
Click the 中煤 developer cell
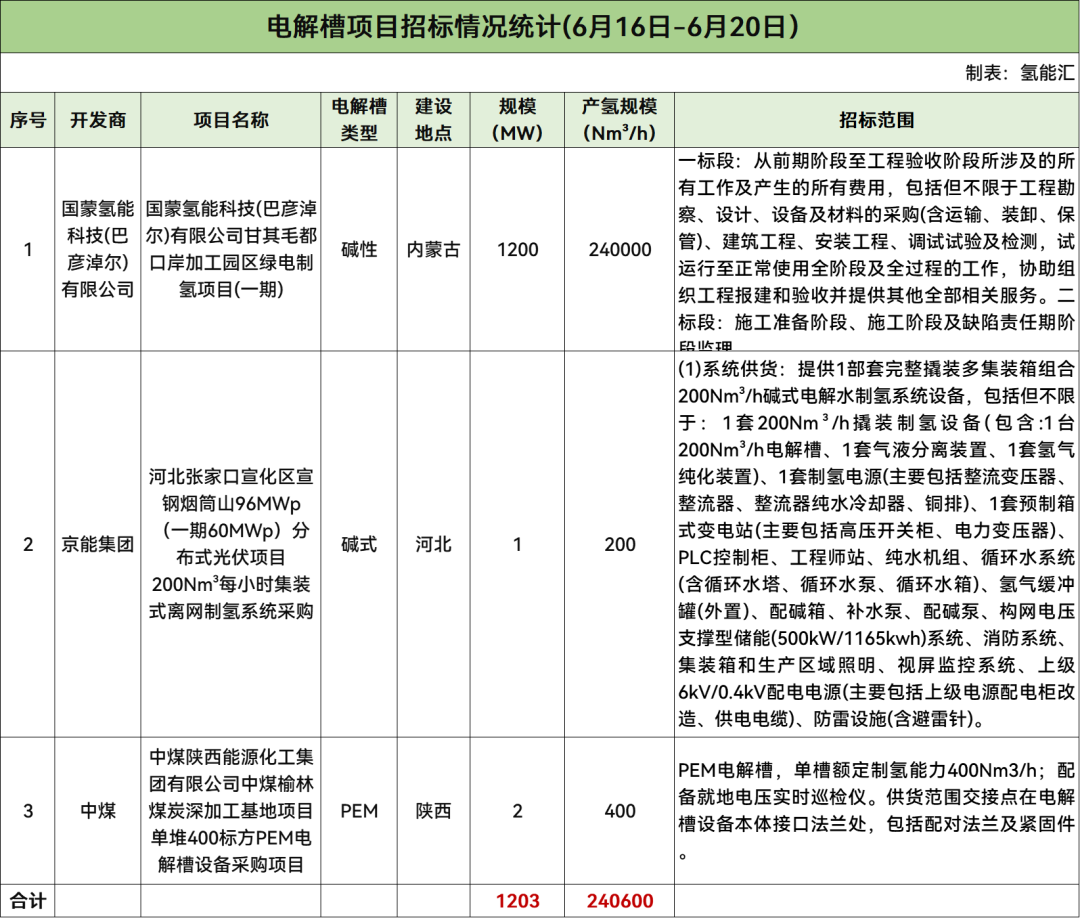coord(98,811)
